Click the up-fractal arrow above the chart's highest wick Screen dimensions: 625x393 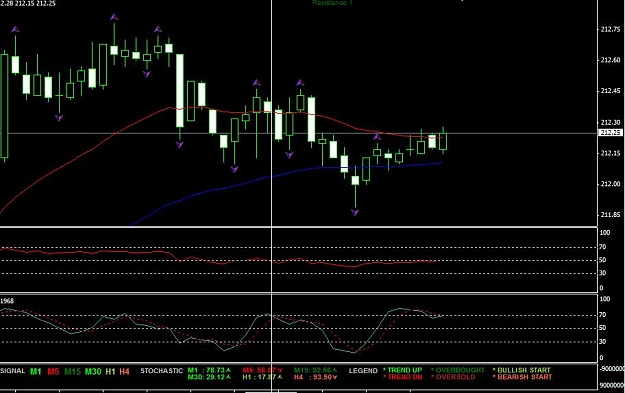pos(114,17)
